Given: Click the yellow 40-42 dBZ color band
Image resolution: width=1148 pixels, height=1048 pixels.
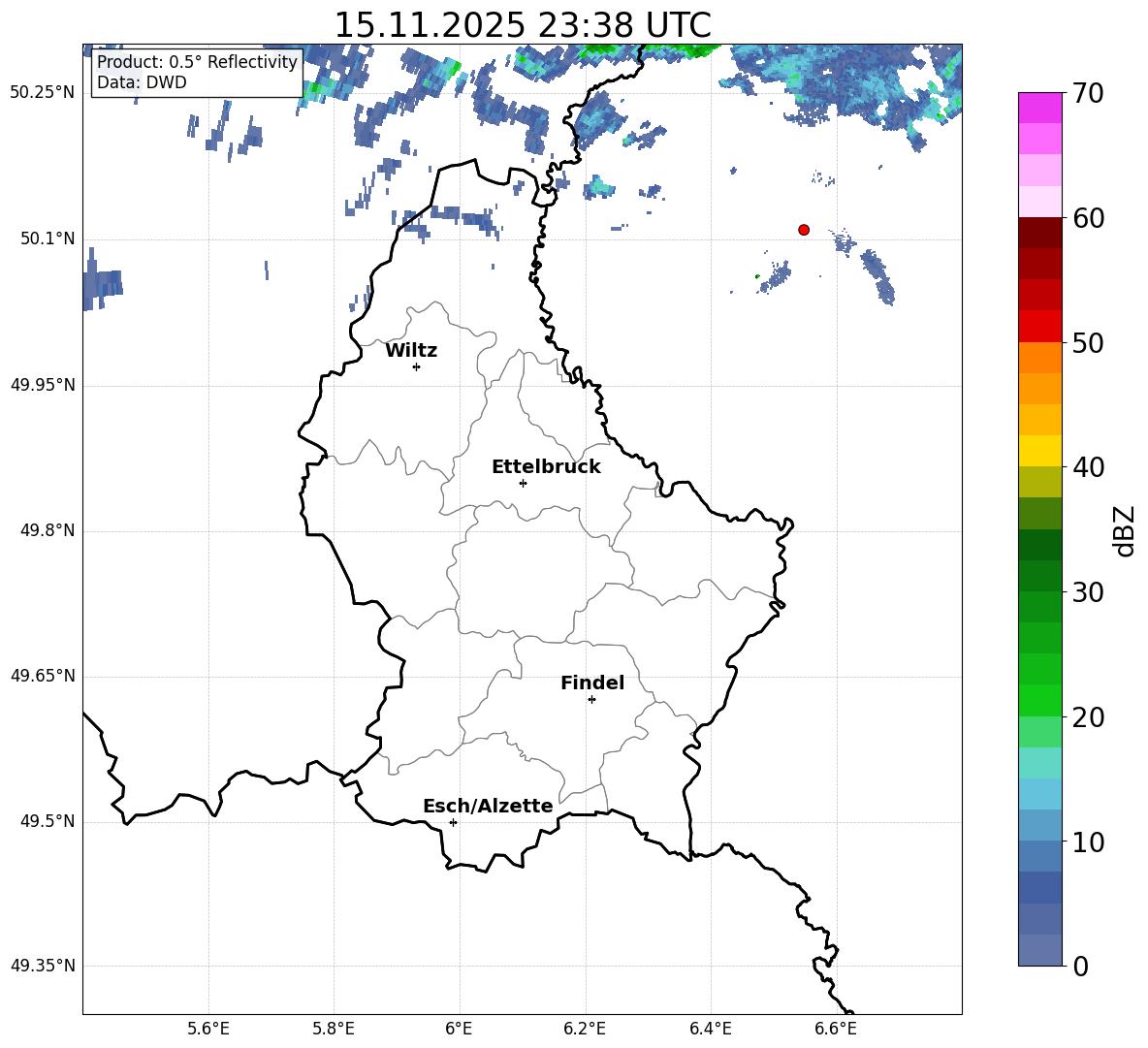Looking at the screenshot, I should coord(1039,451).
